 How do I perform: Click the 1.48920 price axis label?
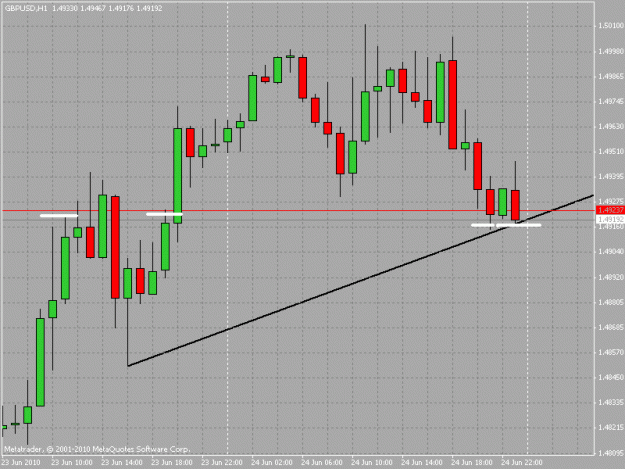[611, 277]
